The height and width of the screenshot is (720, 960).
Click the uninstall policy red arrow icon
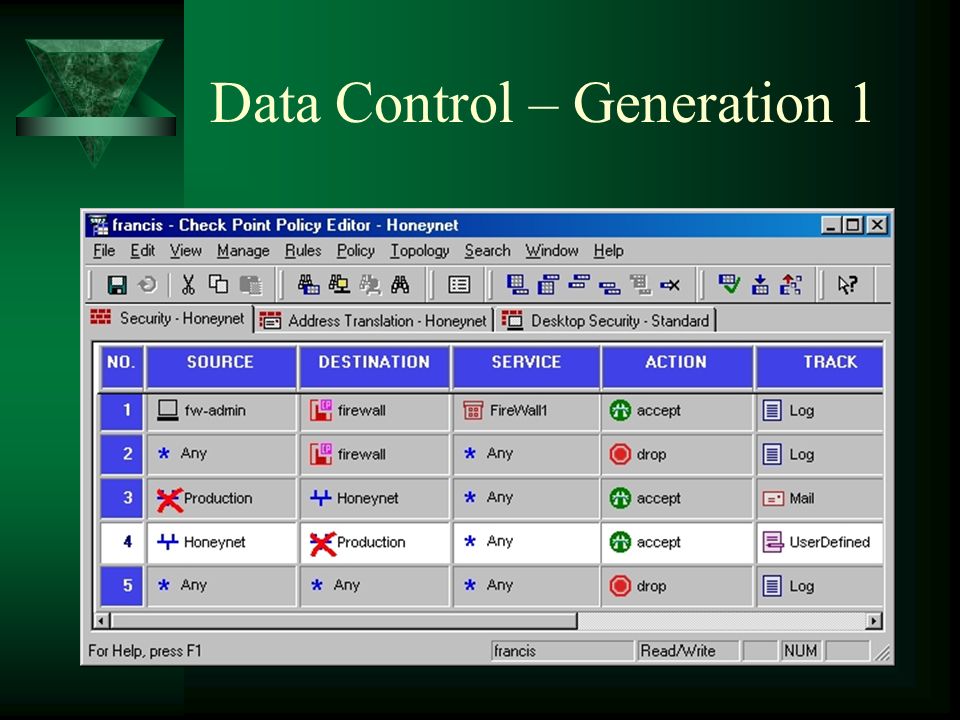pos(790,285)
